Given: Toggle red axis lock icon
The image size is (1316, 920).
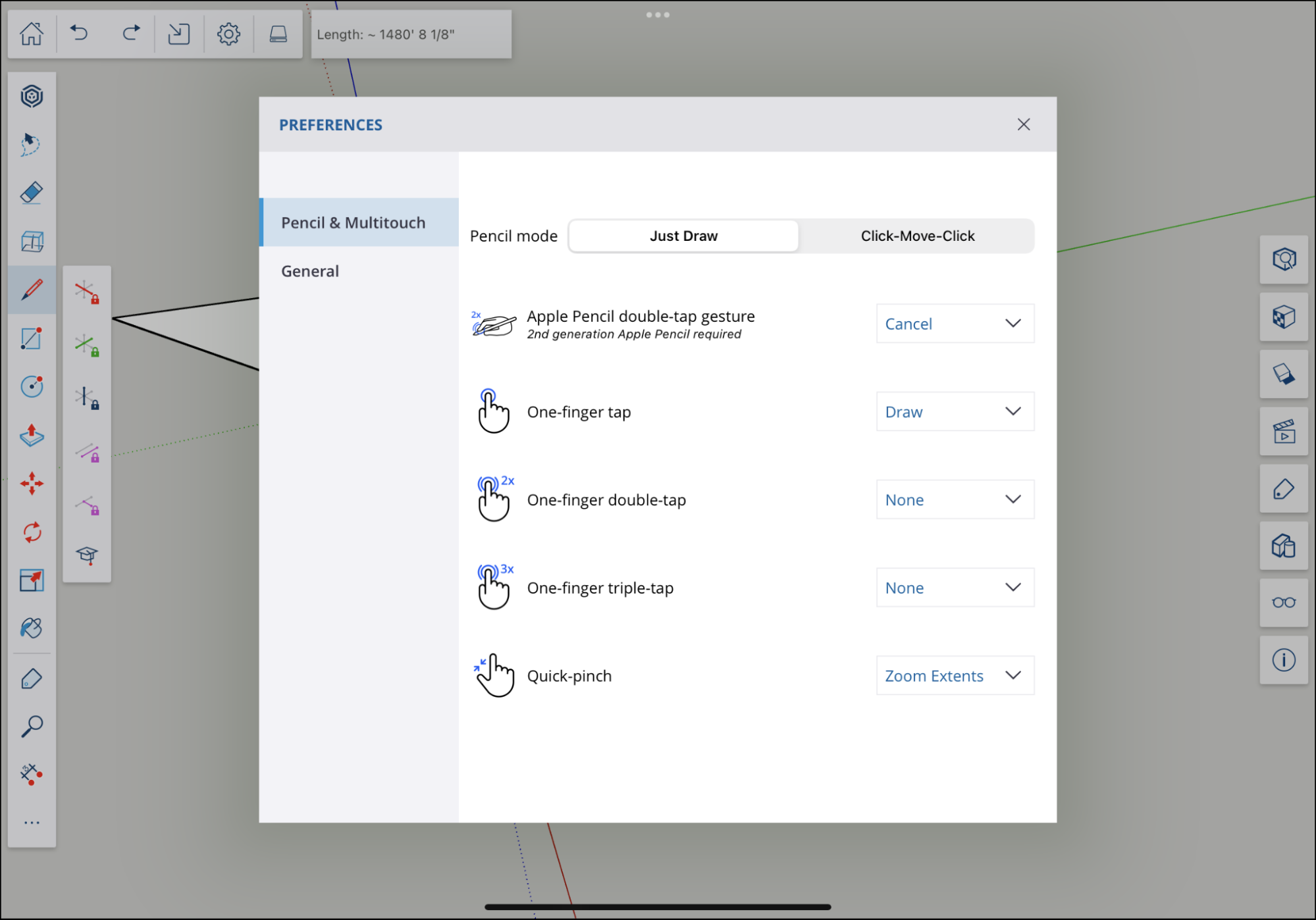Looking at the screenshot, I should point(87,292).
